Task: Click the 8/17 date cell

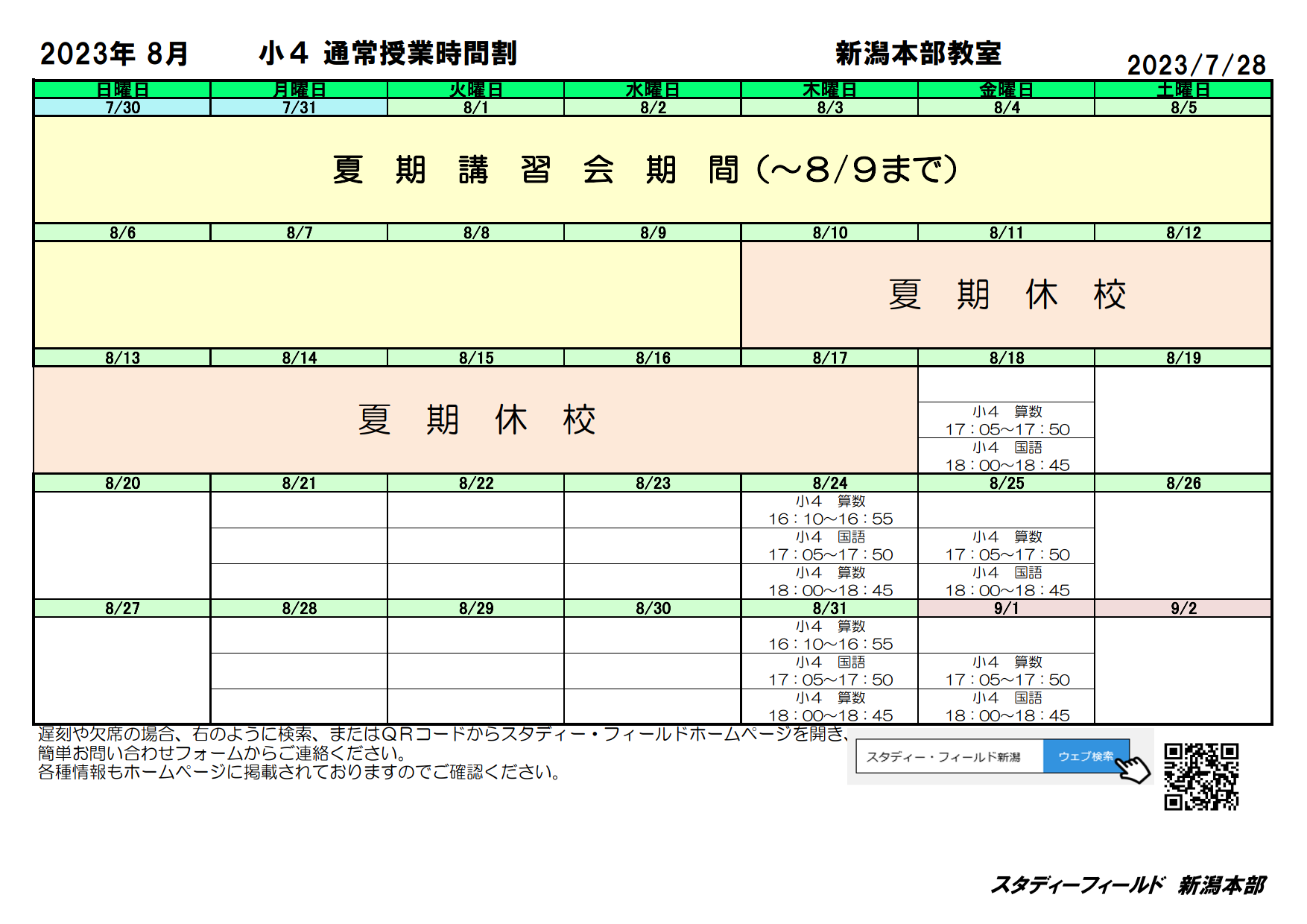Action: click(x=829, y=358)
